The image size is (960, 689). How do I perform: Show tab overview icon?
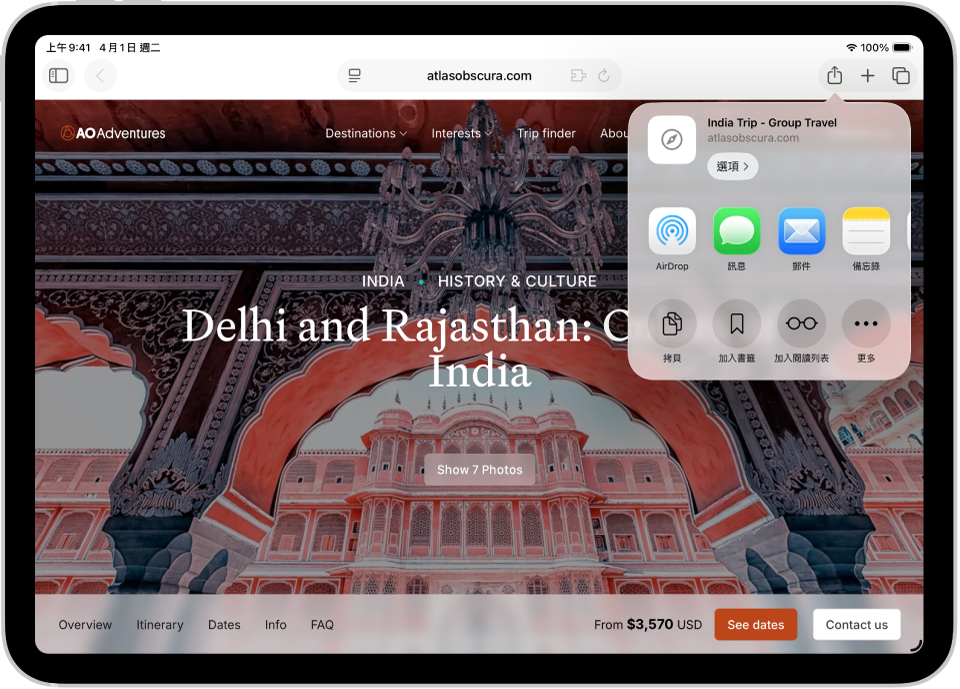pyautogui.click(x=901, y=75)
